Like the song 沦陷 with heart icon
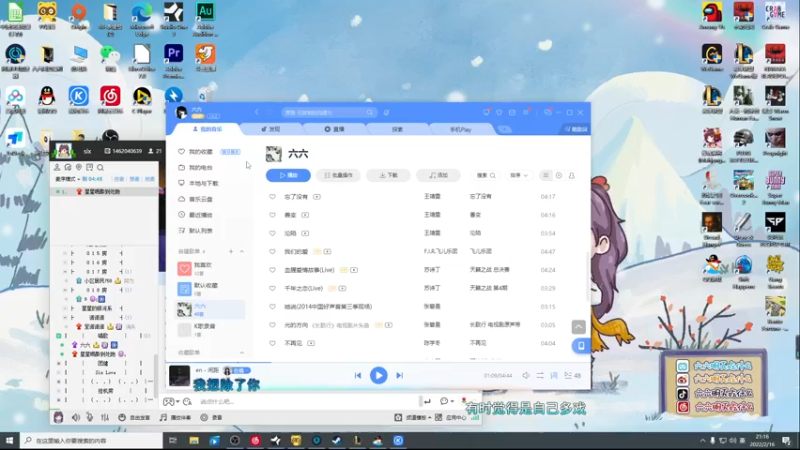 272,233
